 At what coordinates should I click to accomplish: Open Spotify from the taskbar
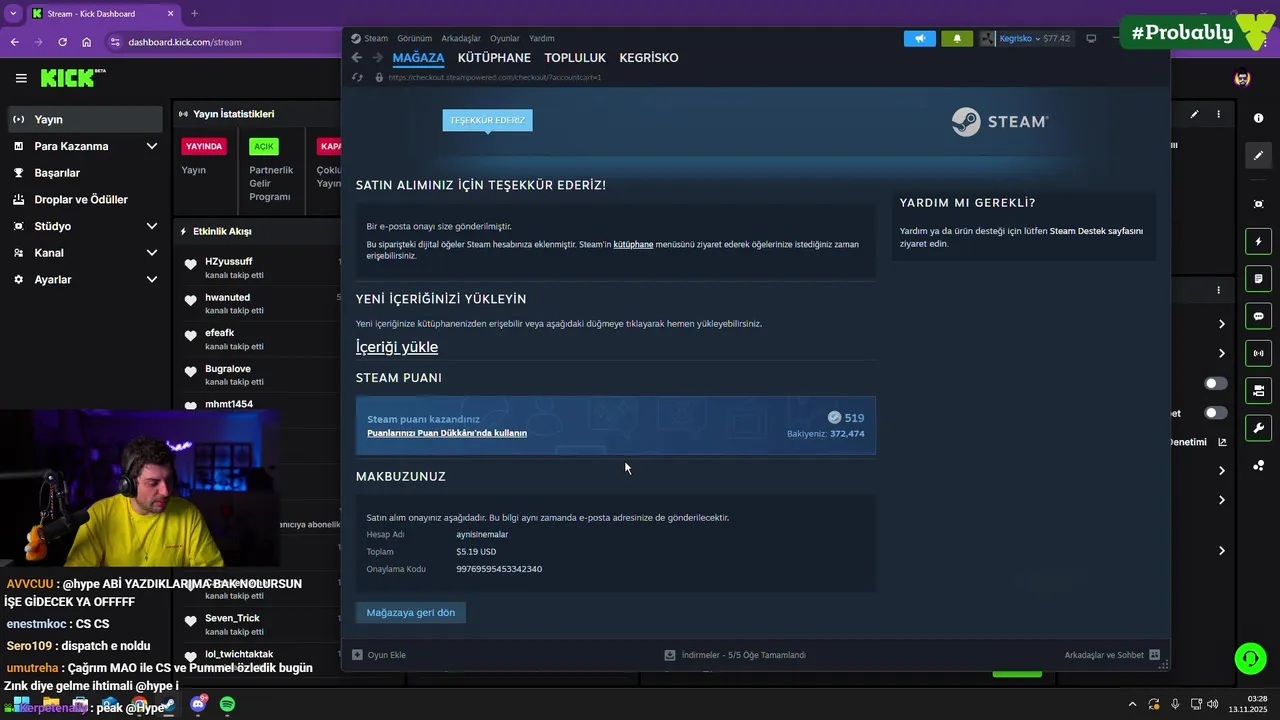click(227, 704)
